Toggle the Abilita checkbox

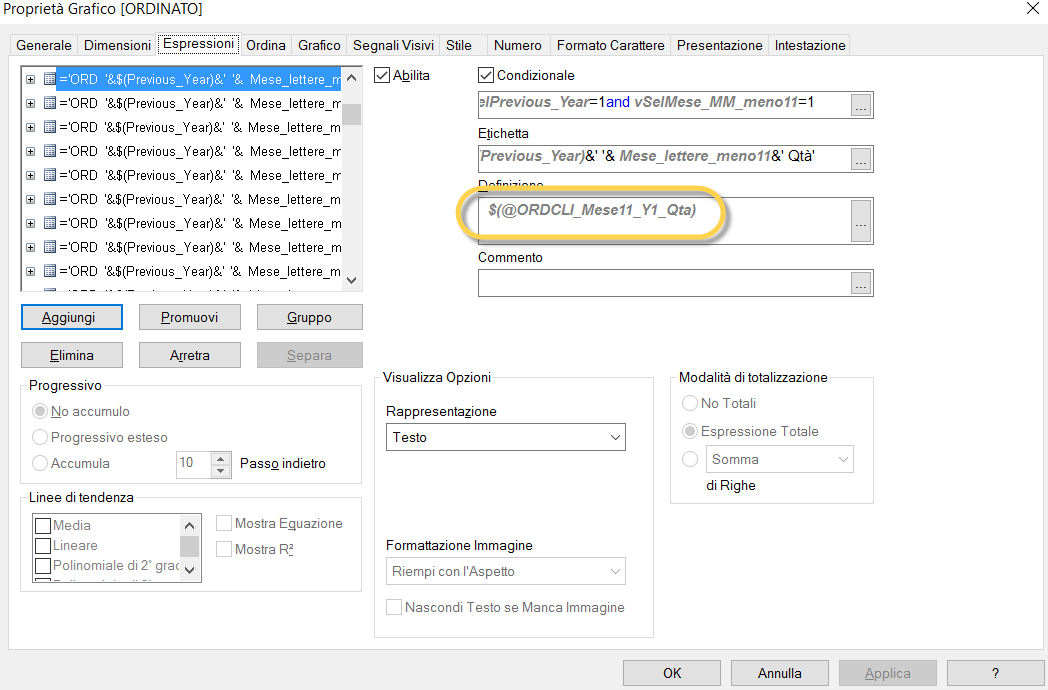[x=382, y=75]
